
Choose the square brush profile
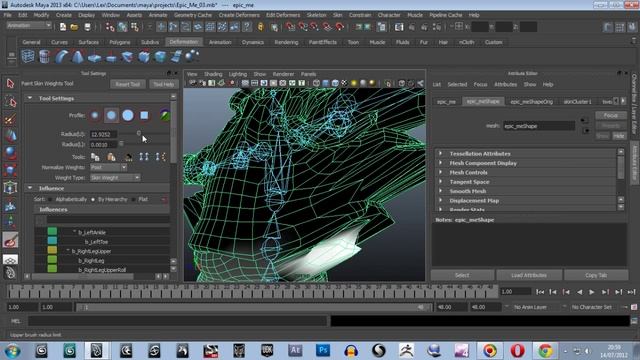(144, 116)
